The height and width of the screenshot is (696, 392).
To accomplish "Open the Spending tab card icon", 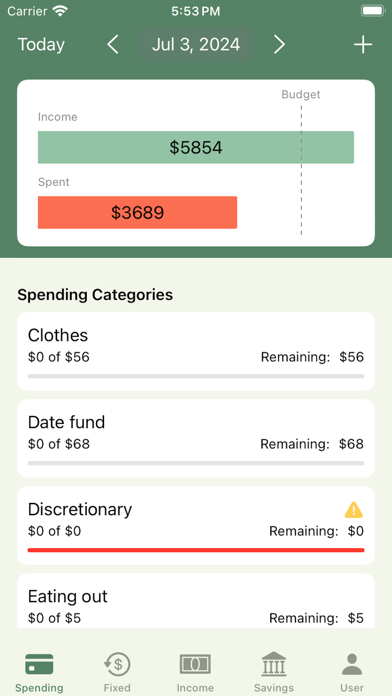I will click(x=39, y=664).
